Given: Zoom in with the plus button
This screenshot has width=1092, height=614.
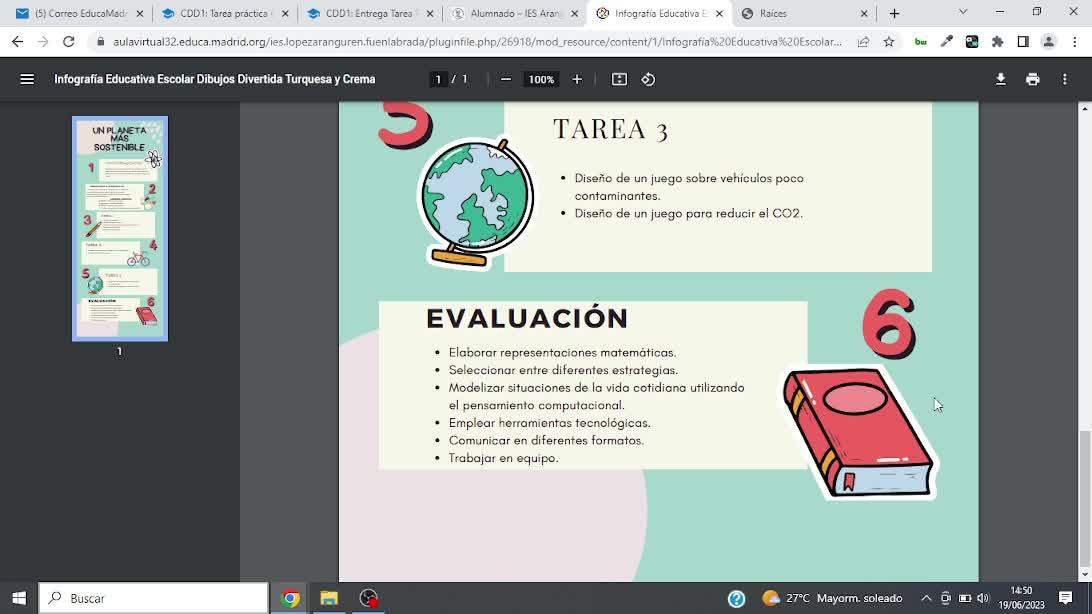Looking at the screenshot, I should coord(577,79).
